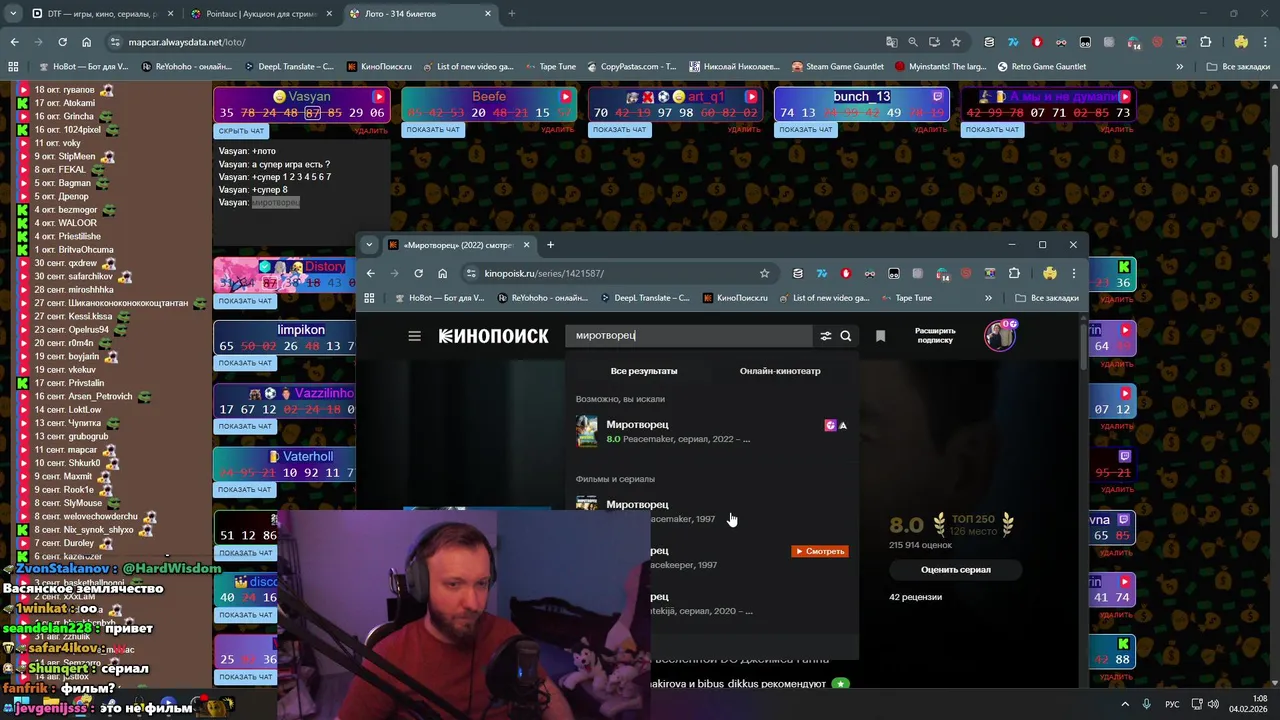This screenshot has height=720, width=1280.
Task: Click the mapcar.alwaysdata.net/loto address bar
Action: (500, 42)
